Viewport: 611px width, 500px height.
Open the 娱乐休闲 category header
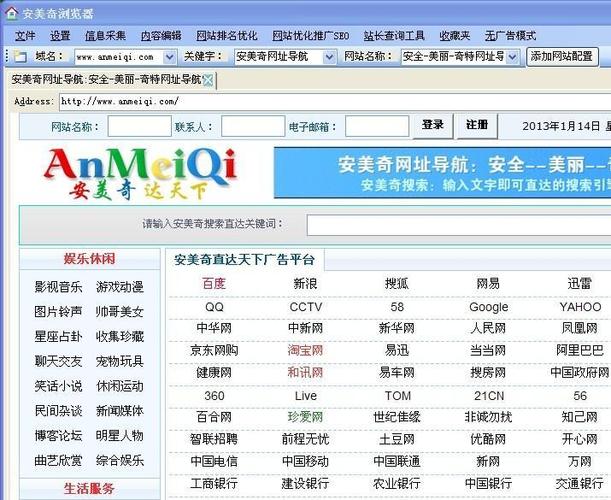pyautogui.click(x=89, y=259)
